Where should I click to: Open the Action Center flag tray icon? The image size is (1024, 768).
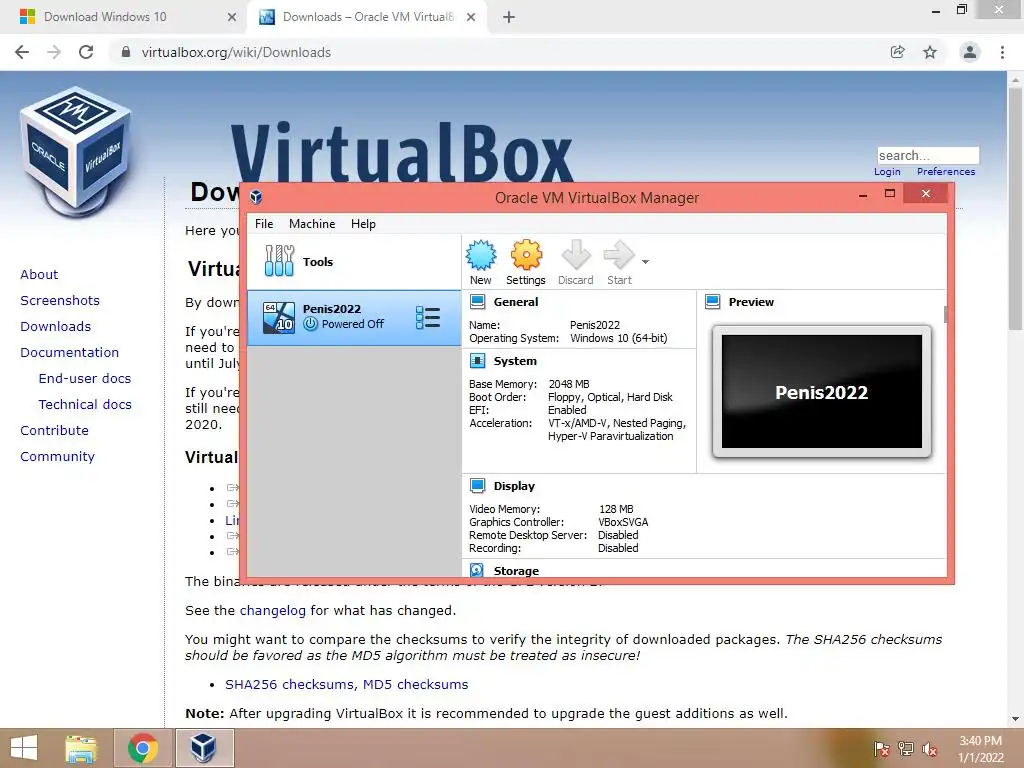pyautogui.click(x=882, y=749)
